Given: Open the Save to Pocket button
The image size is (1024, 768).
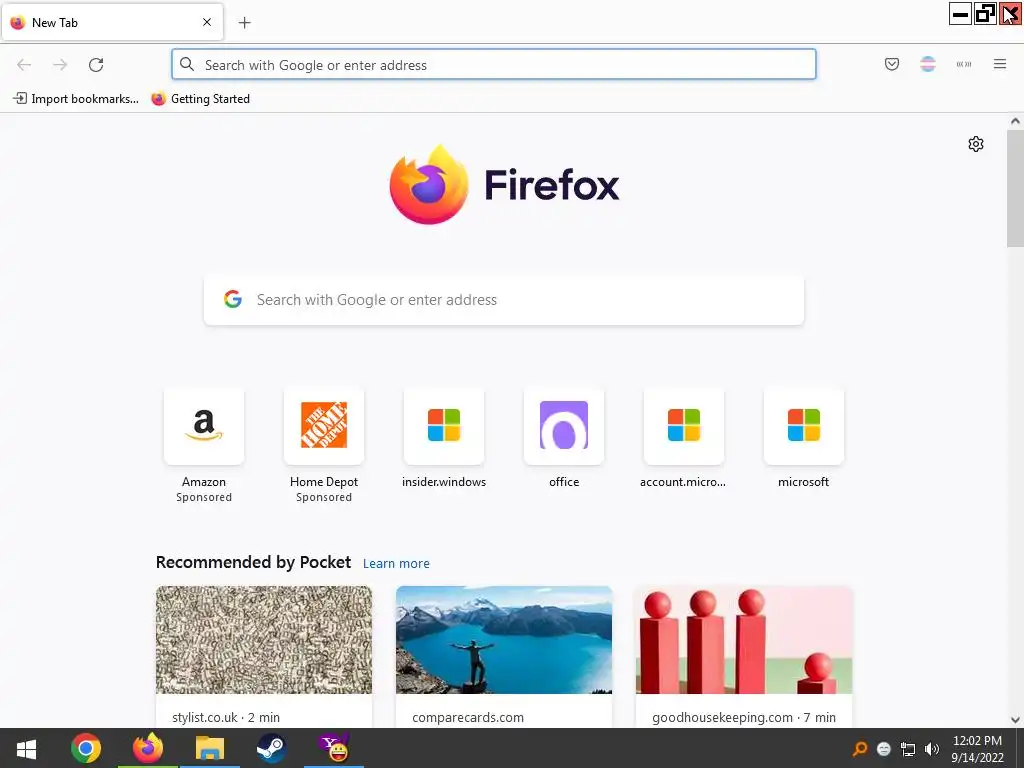Looking at the screenshot, I should (891, 64).
